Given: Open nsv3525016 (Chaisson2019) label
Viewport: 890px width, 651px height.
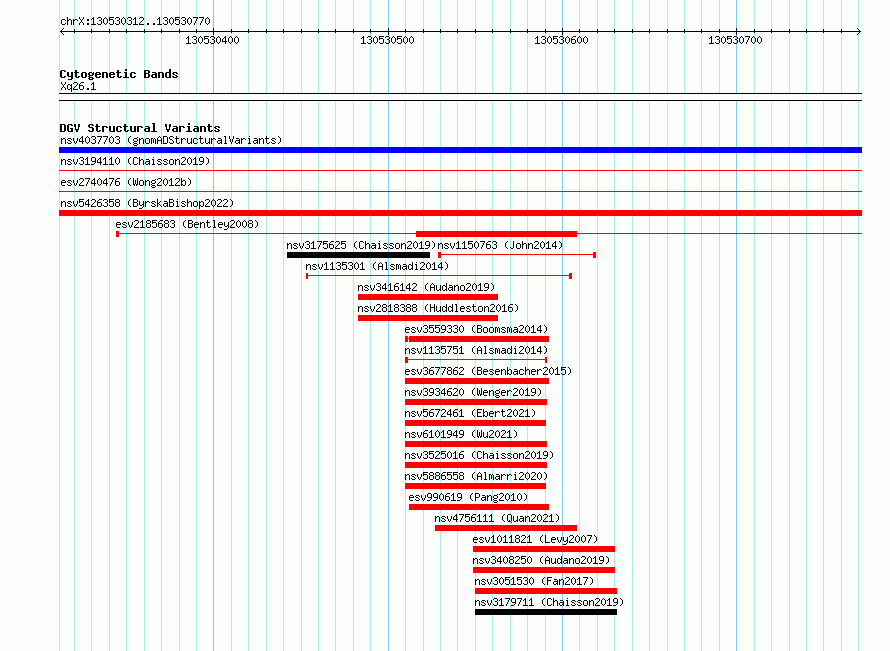Looking at the screenshot, I should click(x=479, y=455).
